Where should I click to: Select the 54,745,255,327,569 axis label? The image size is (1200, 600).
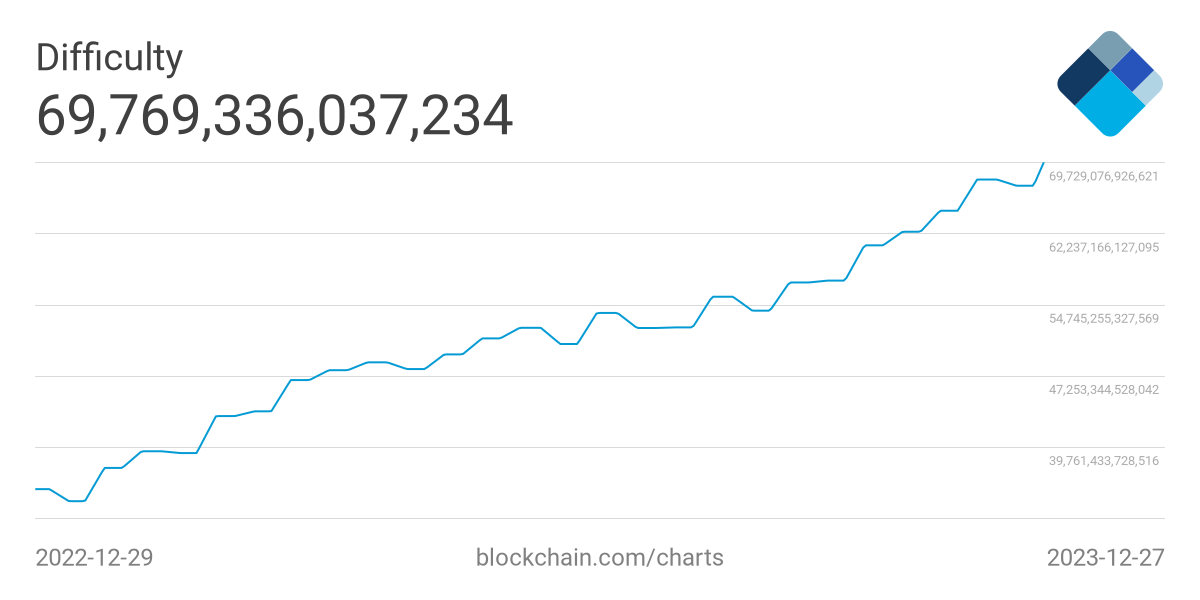(x=1103, y=318)
